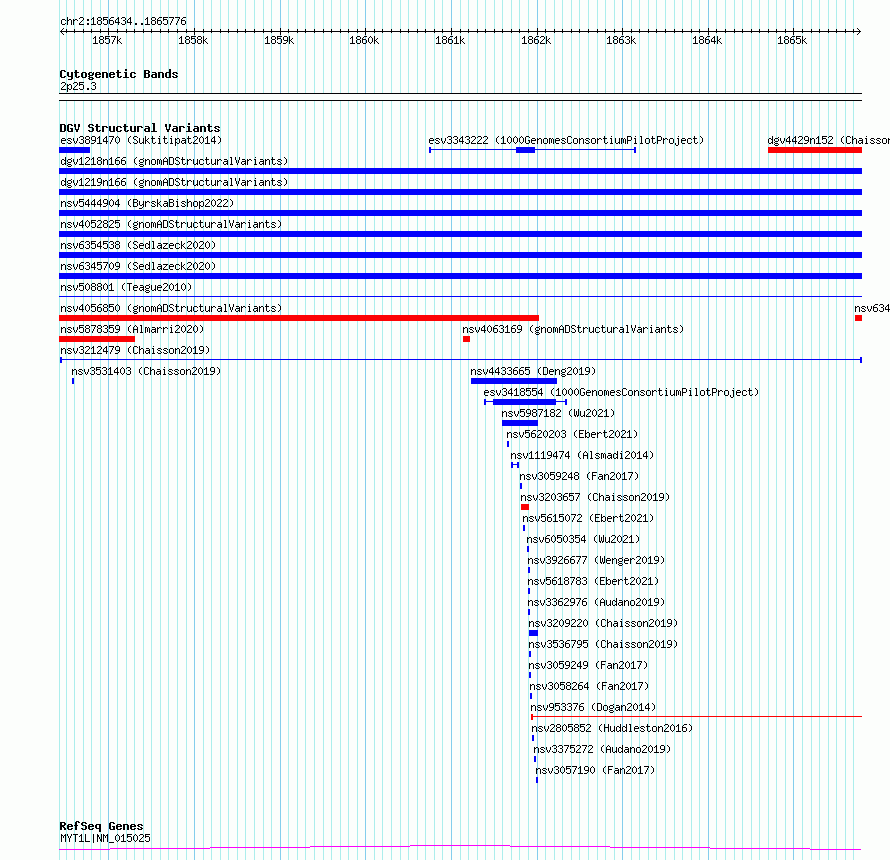Click the blue nsv5987182 variant bar

(519, 423)
